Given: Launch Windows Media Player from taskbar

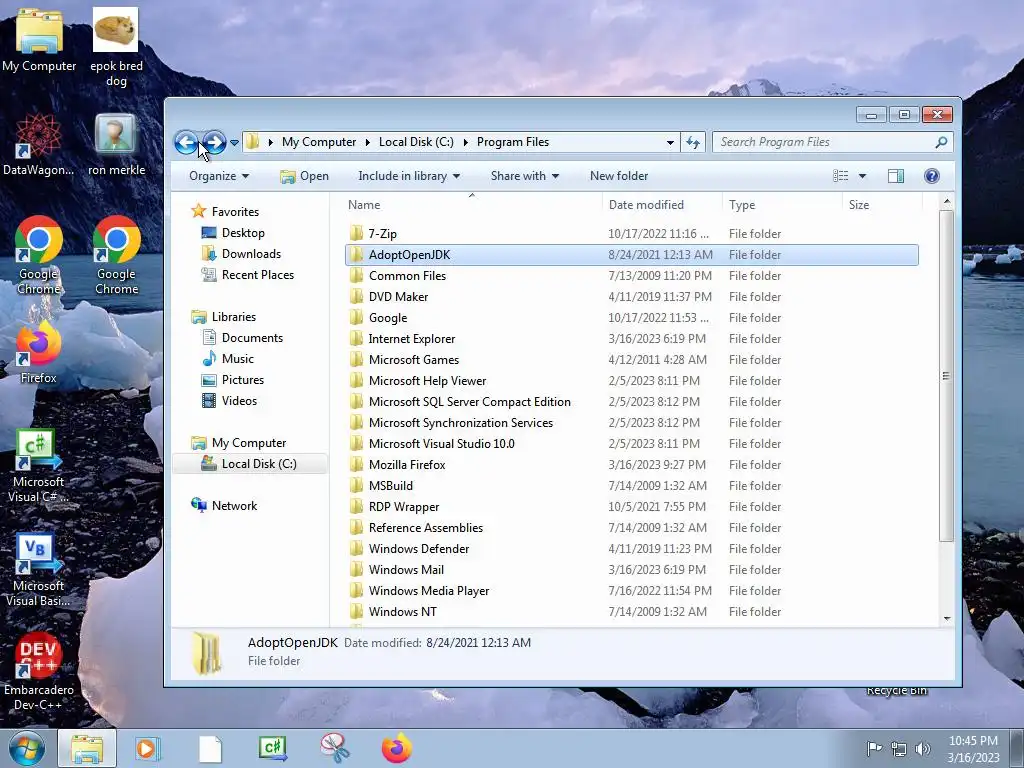Looking at the screenshot, I should pyautogui.click(x=148, y=748).
